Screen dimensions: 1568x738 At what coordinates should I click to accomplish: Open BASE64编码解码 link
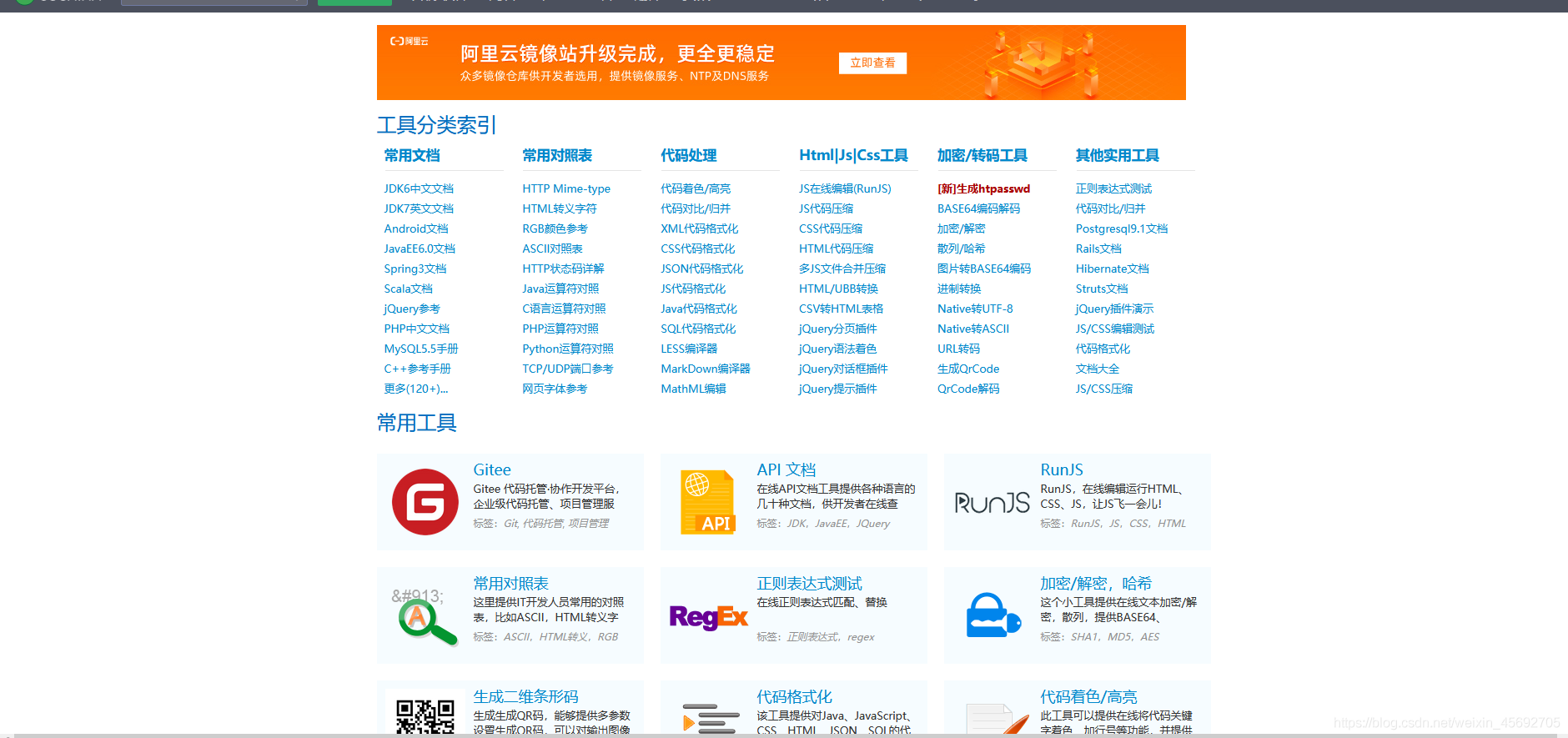979,208
